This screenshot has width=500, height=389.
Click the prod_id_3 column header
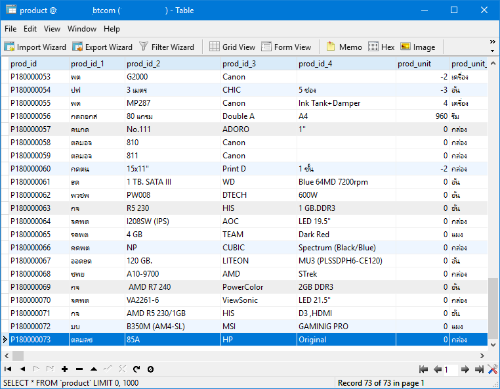258,64
